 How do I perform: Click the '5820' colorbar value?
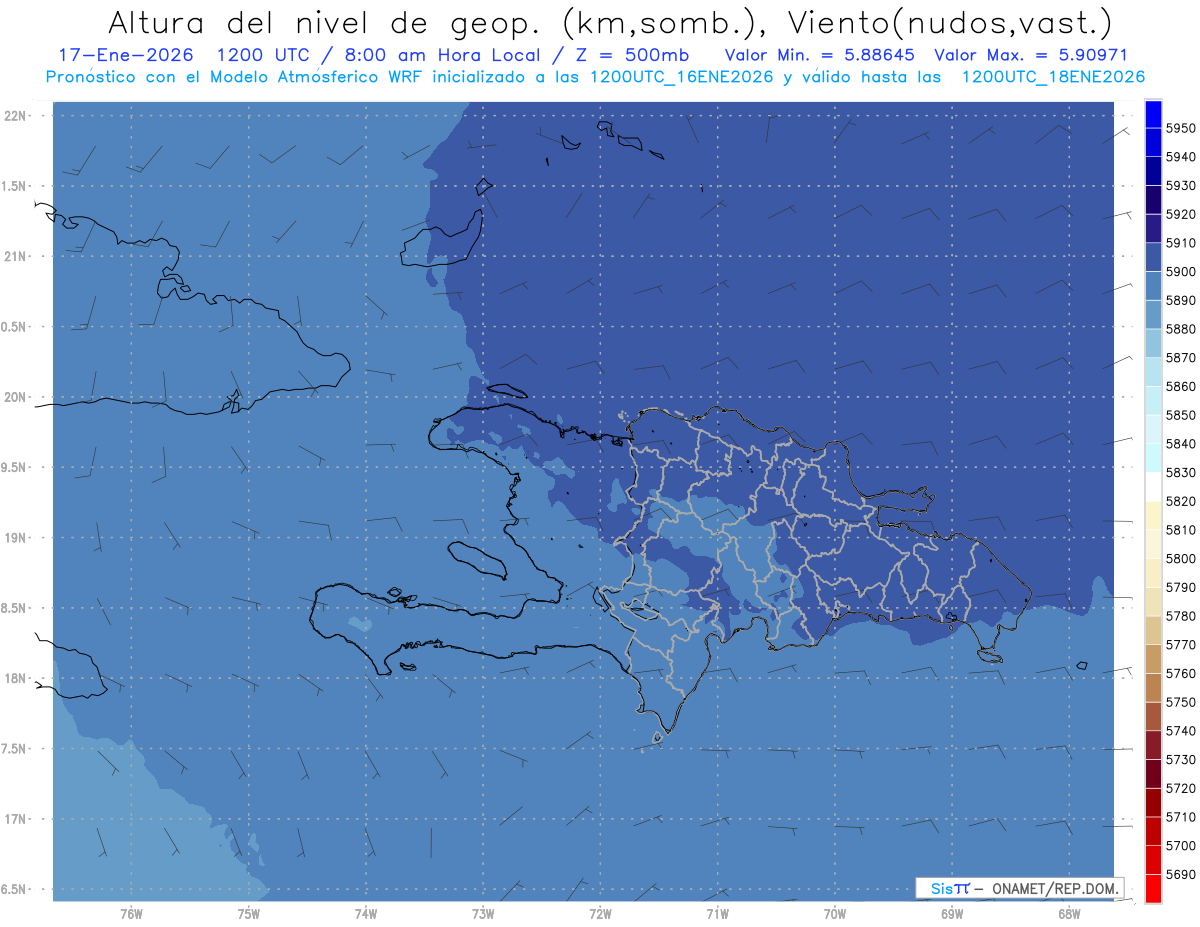point(1180,501)
